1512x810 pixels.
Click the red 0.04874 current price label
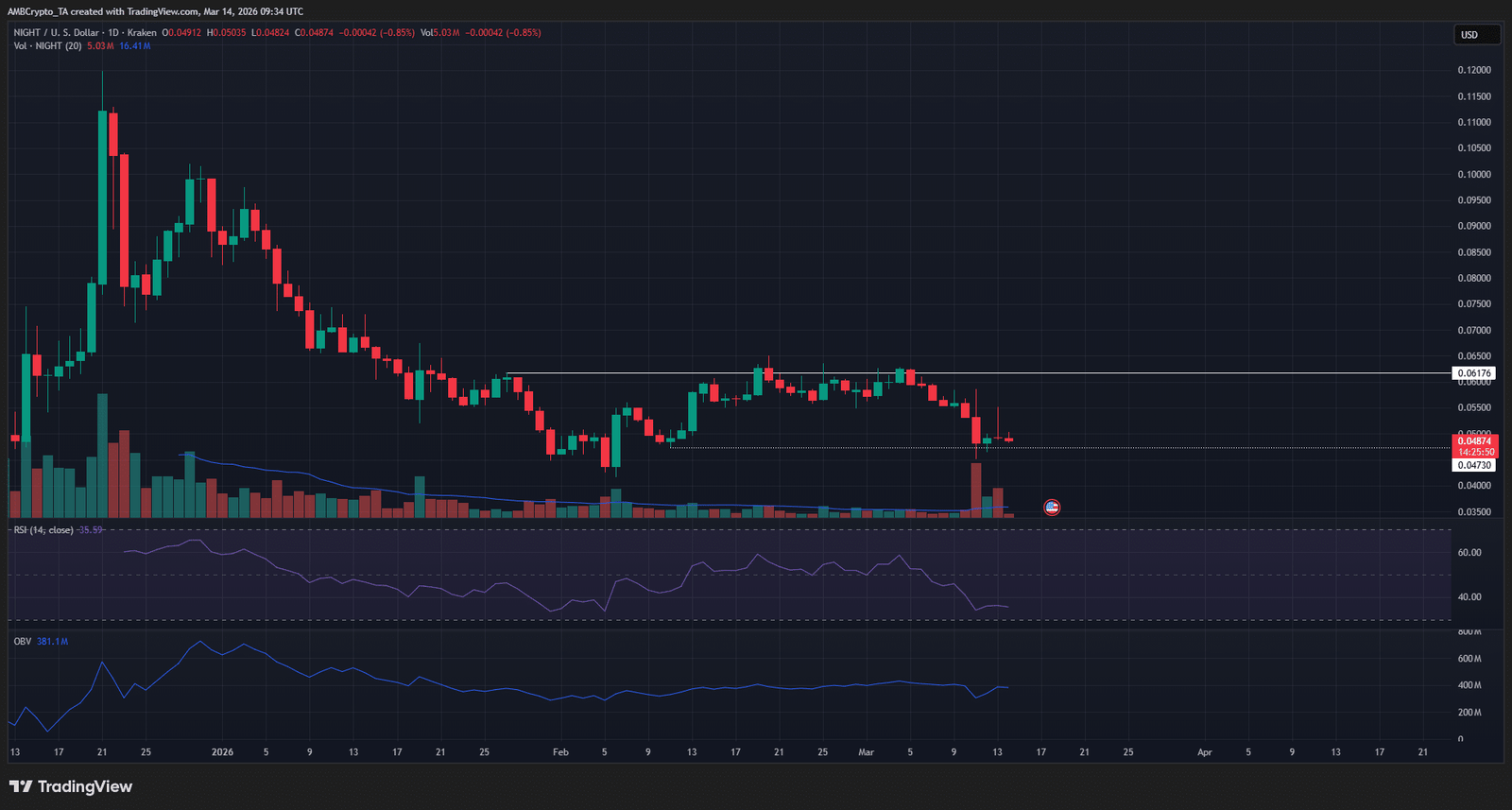[1474, 441]
